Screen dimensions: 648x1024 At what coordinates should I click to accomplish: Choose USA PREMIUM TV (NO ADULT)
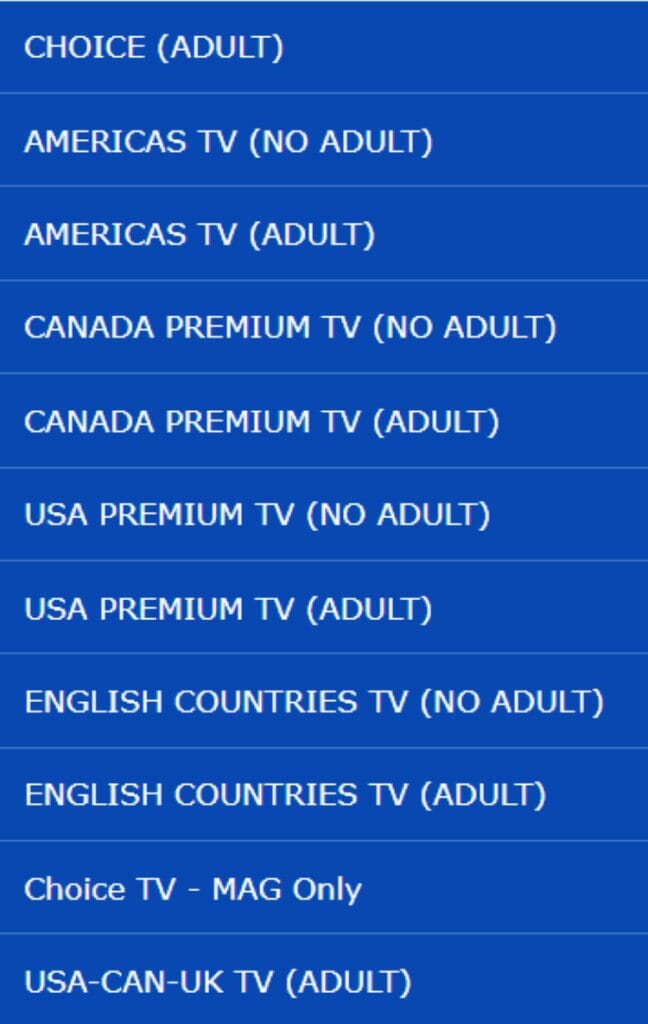[x=324, y=514]
